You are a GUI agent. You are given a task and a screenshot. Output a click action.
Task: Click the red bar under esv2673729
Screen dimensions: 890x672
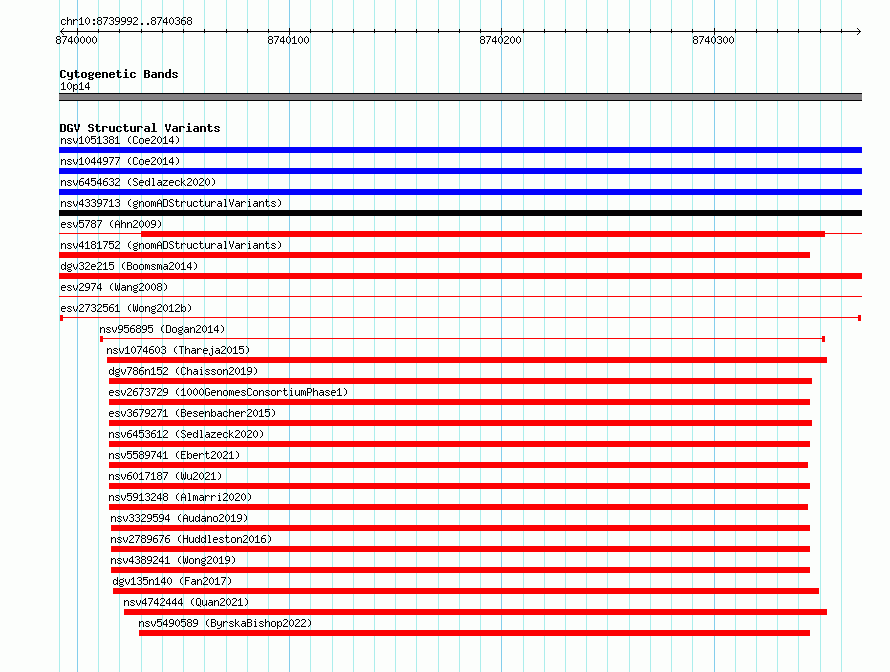pyautogui.click(x=459, y=402)
